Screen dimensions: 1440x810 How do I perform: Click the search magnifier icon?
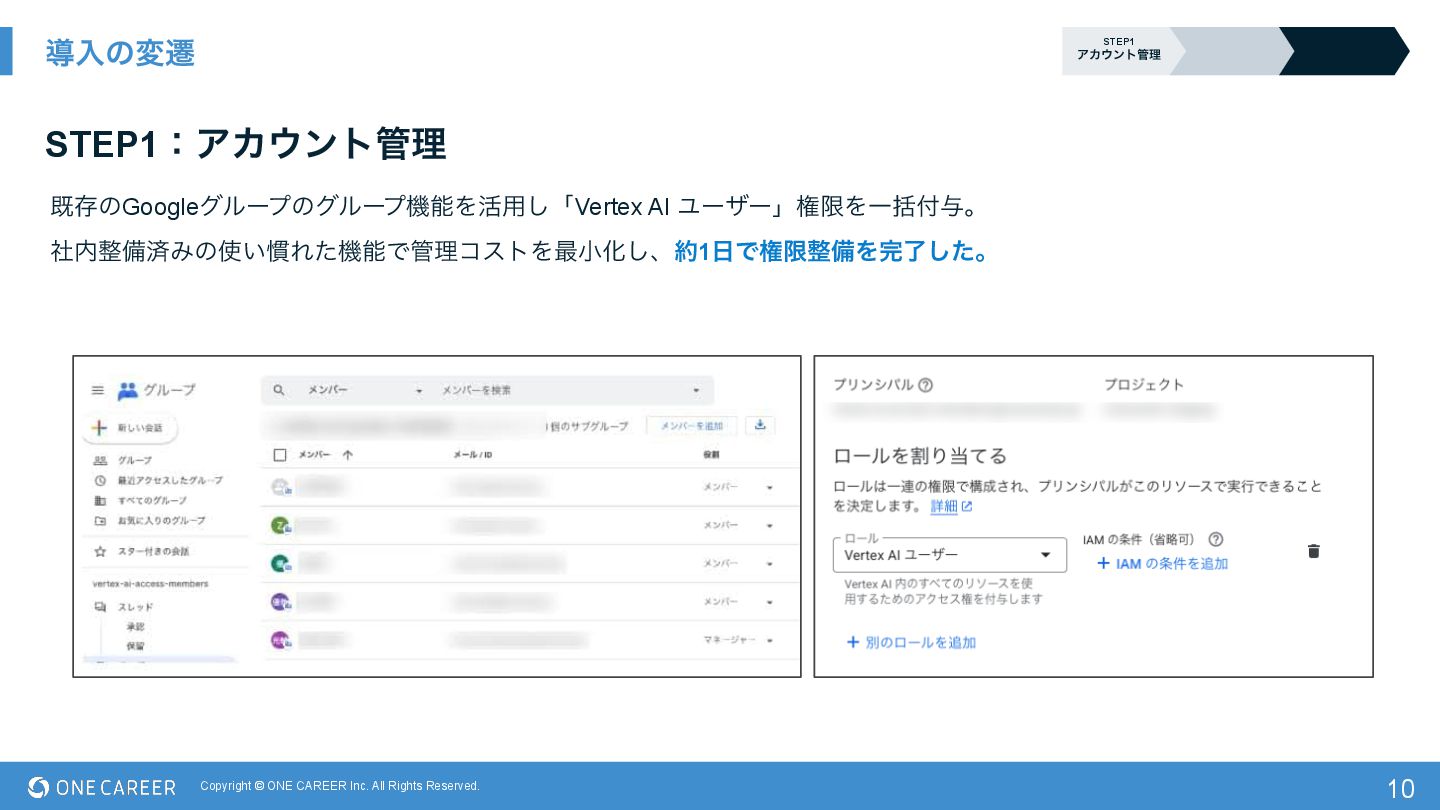(279, 390)
